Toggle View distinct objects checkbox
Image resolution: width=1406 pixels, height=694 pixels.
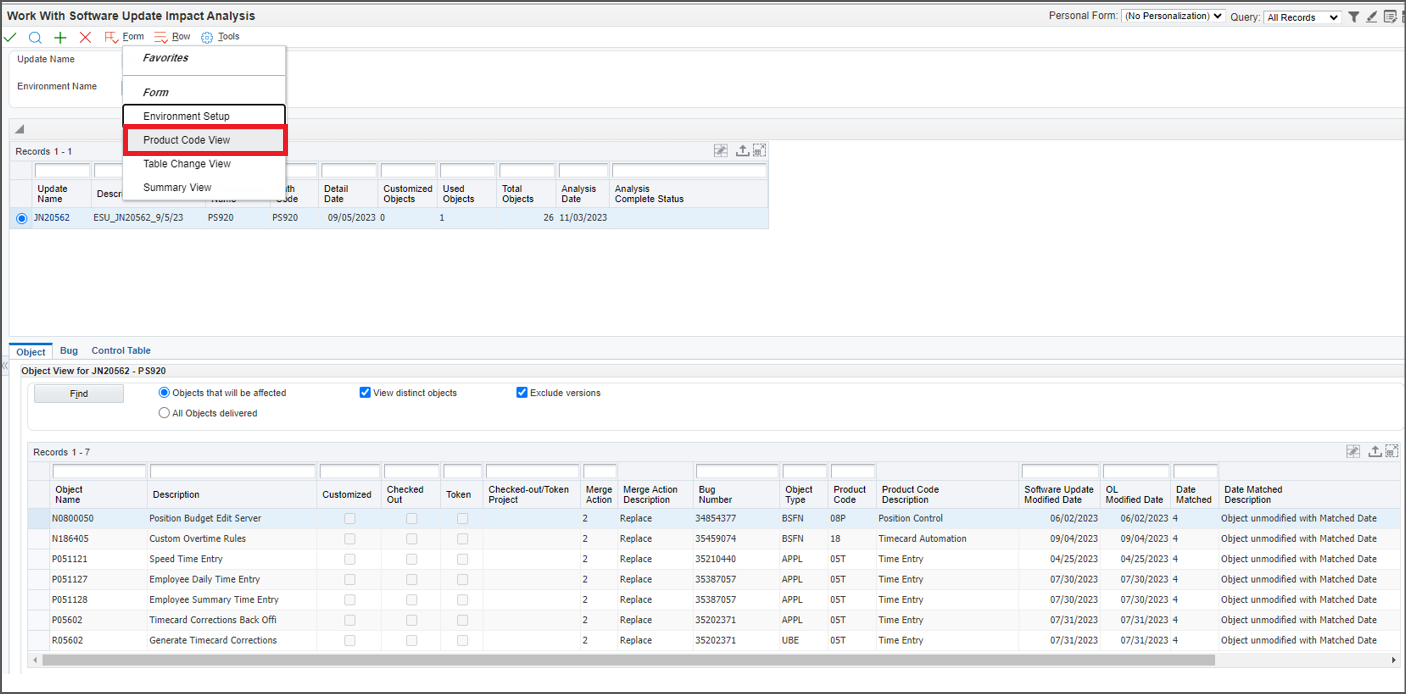click(x=365, y=393)
